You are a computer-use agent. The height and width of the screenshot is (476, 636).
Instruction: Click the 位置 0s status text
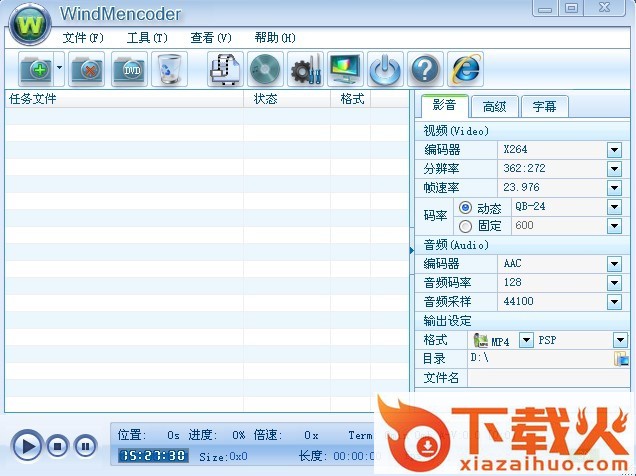tap(148, 435)
